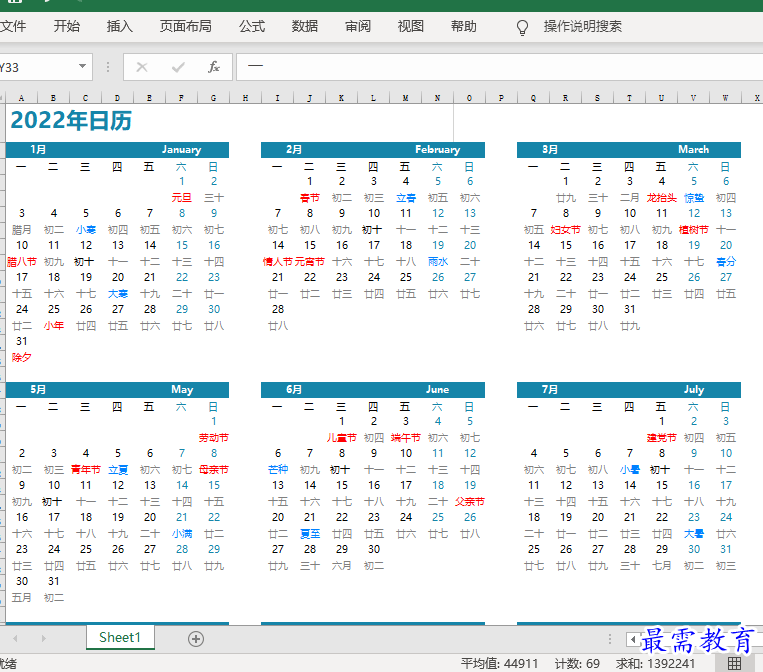
Task: Select column M header
Action: point(405,98)
